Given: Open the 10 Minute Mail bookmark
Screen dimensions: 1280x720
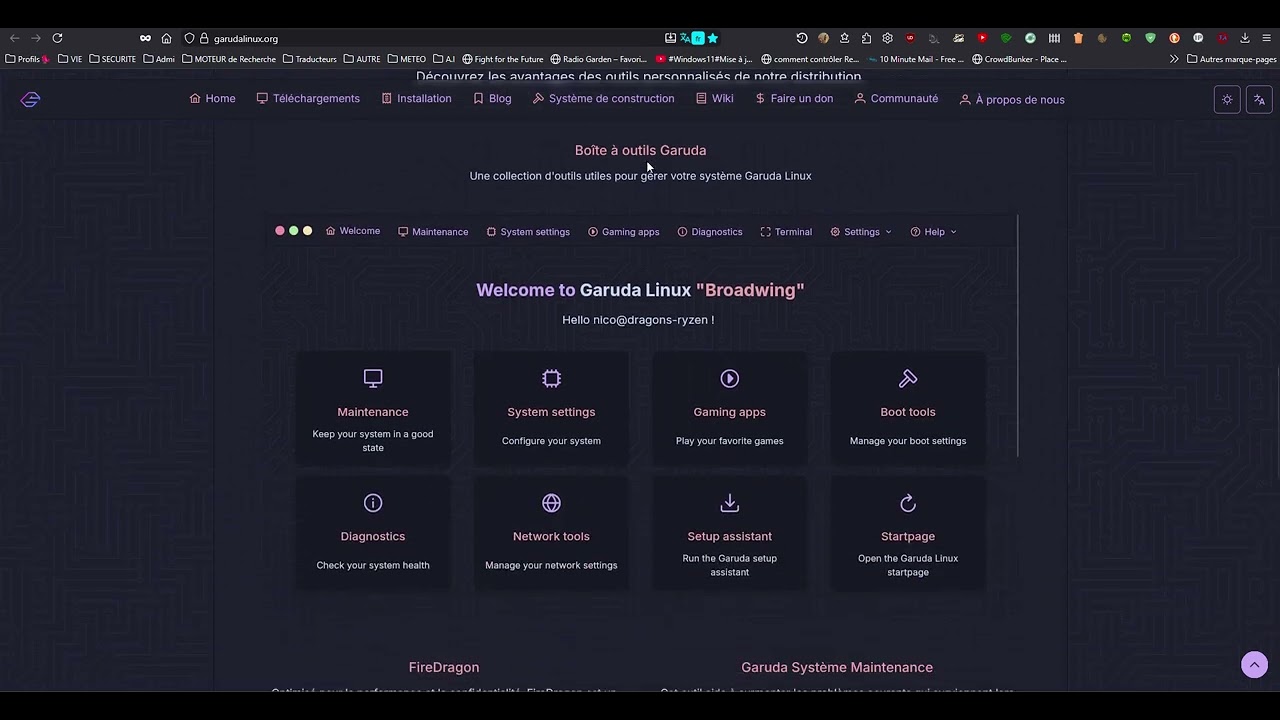Looking at the screenshot, I should 915,59.
